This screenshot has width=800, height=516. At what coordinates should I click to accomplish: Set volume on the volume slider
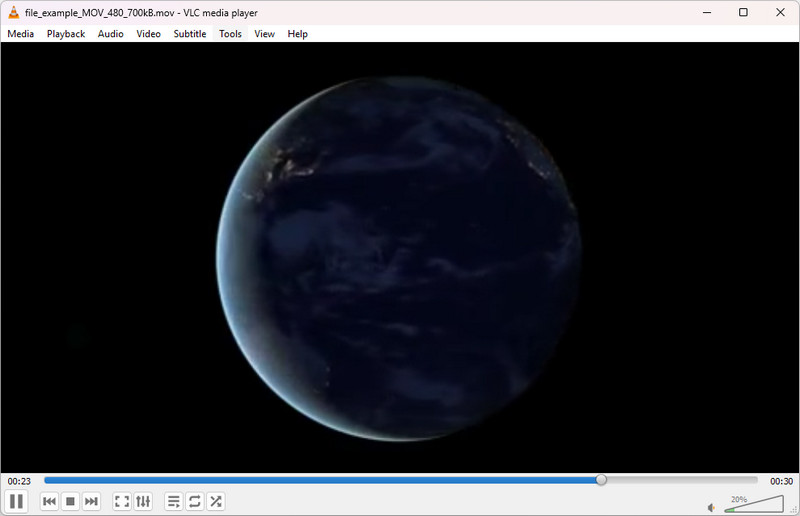pyautogui.click(x=754, y=504)
